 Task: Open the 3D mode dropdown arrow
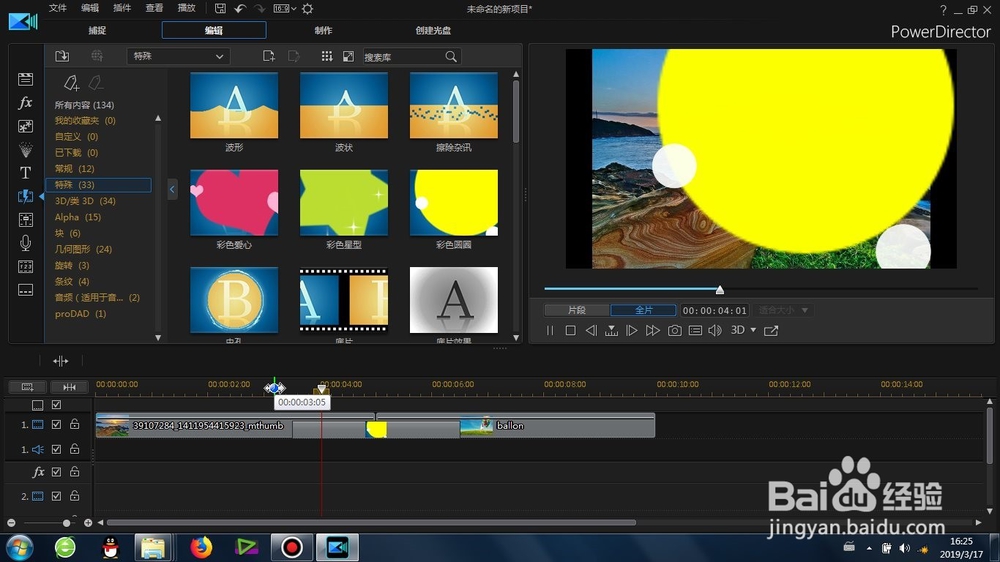click(753, 330)
